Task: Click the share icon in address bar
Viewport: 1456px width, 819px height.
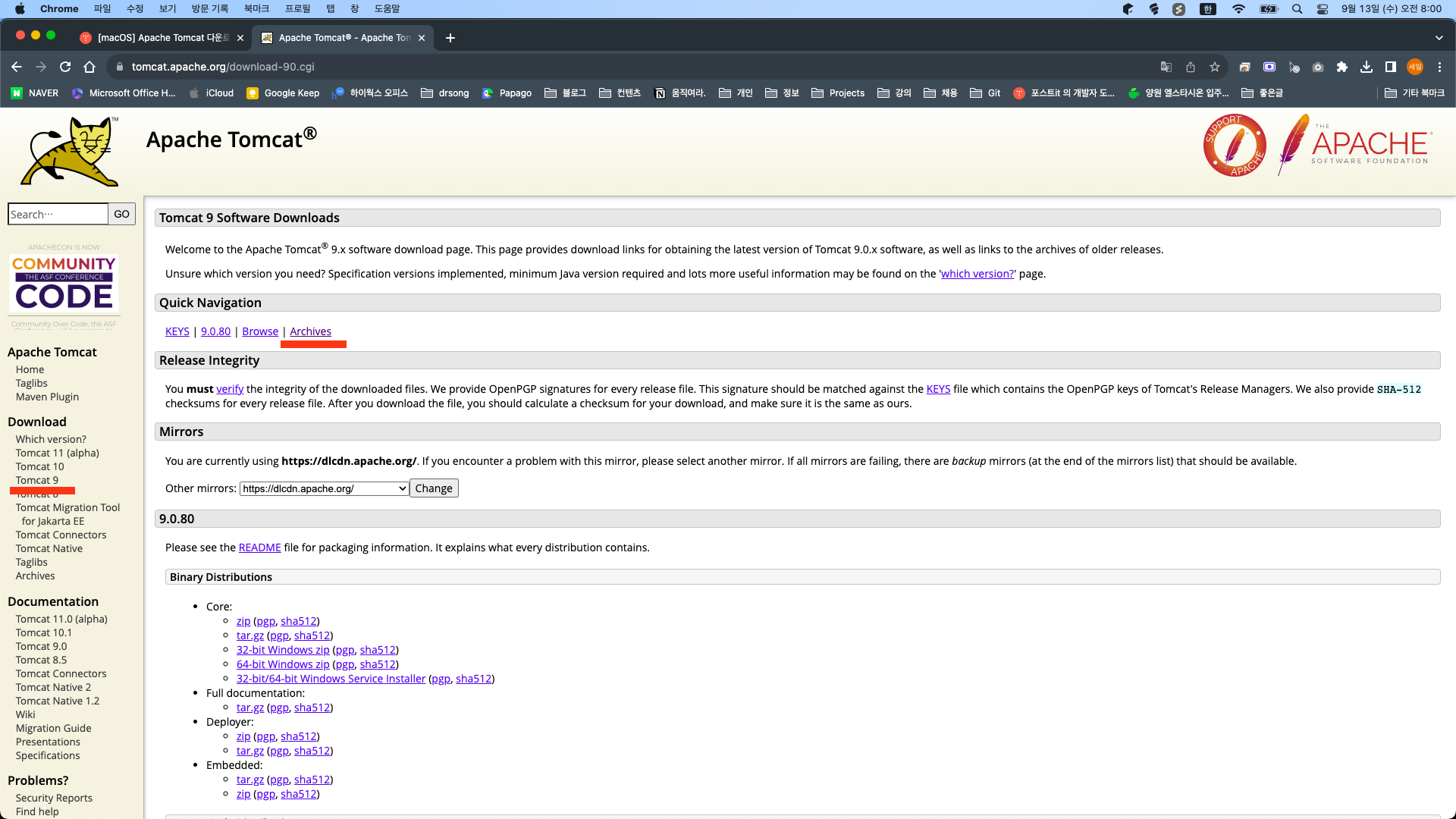Action: click(1191, 67)
